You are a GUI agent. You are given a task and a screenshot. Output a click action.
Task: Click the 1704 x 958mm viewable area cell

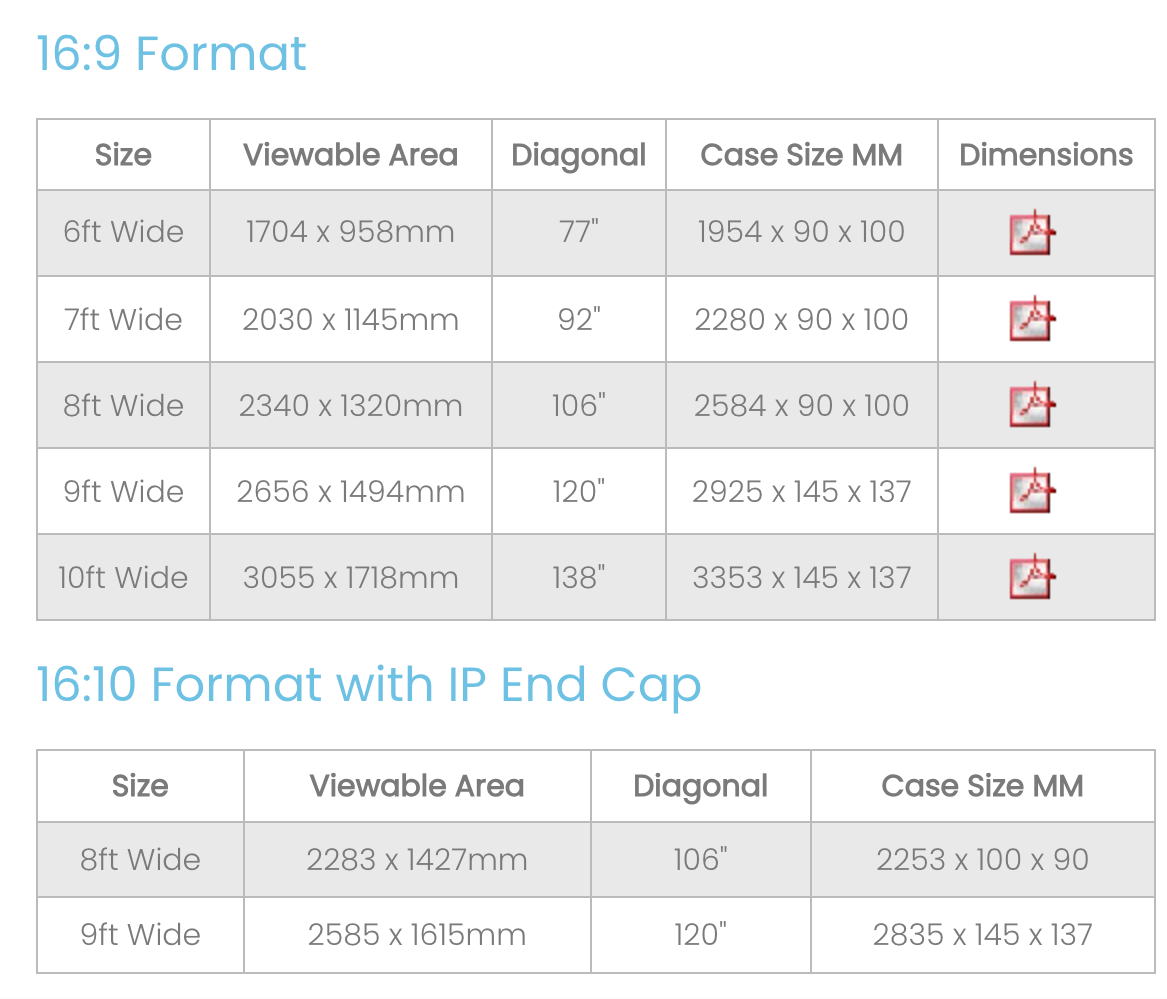pyautogui.click(x=350, y=232)
